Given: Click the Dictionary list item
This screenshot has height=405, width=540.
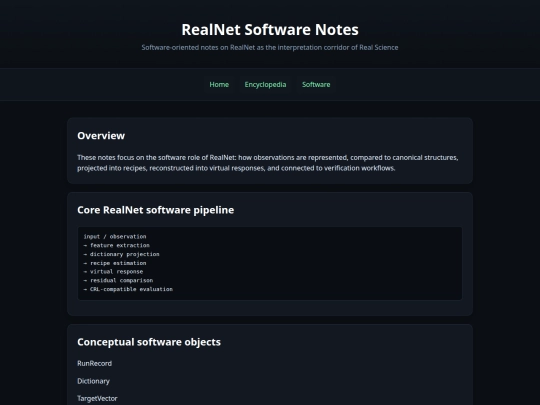Looking at the screenshot, I should pos(93,381).
